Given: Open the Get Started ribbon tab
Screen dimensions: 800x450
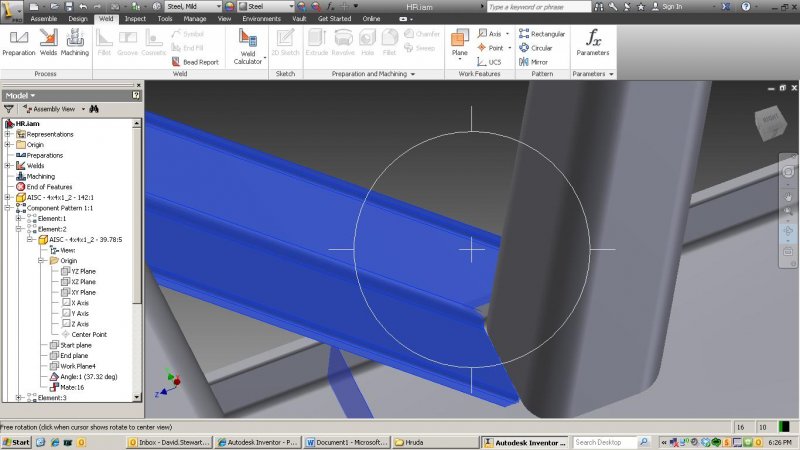Looking at the screenshot, I should [334, 19].
